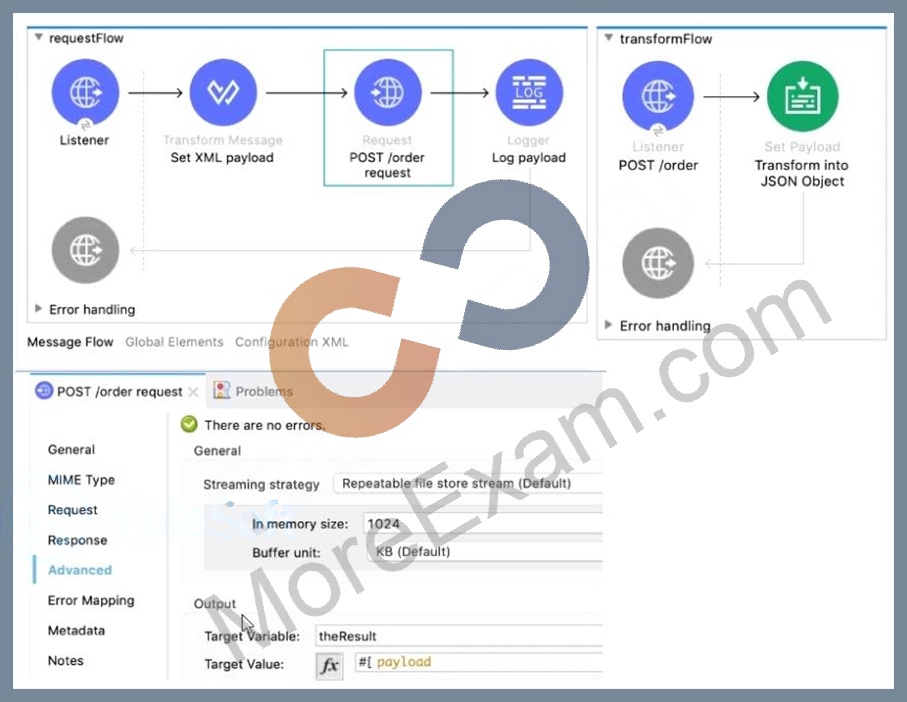Click the fx expression mode button
This screenshot has width=907, height=702.
[329, 665]
